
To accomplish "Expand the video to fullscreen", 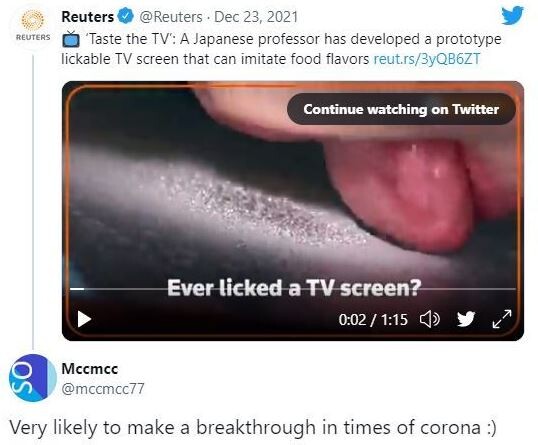I will [x=502, y=319].
